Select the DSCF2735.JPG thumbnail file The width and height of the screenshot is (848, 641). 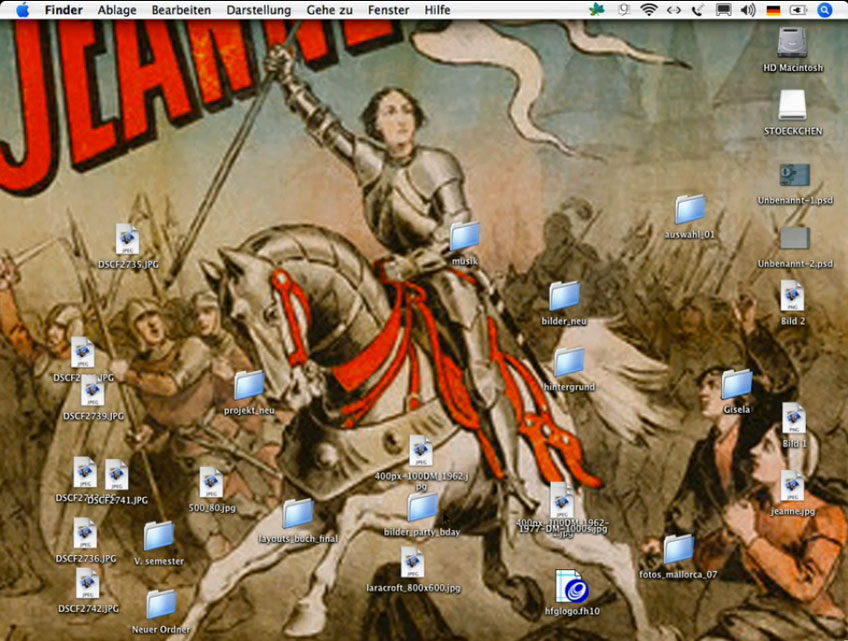pos(127,239)
